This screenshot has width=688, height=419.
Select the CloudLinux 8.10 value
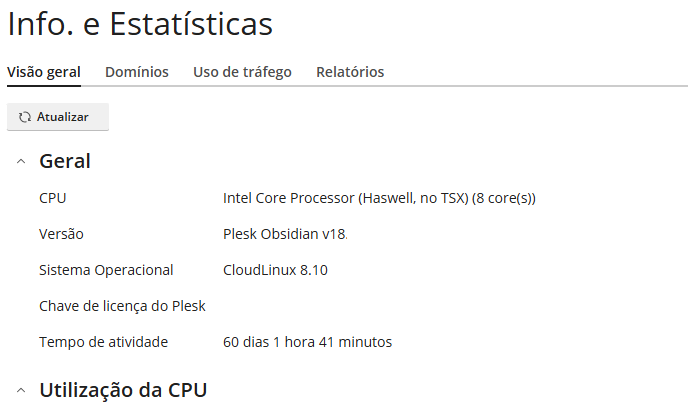tap(275, 270)
